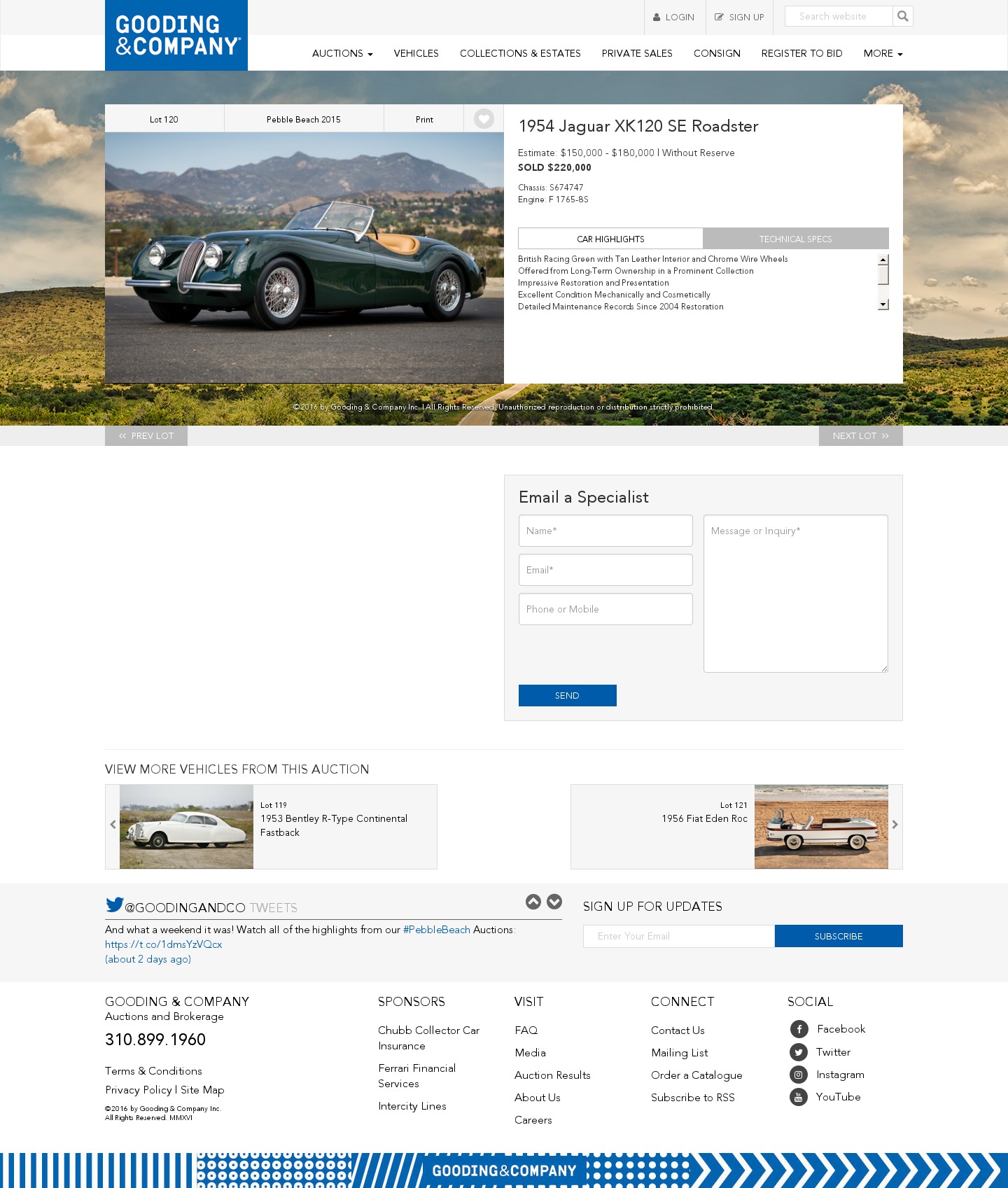Click the about 2 days ago timestamp
The height and width of the screenshot is (1188, 1008).
click(x=148, y=959)
